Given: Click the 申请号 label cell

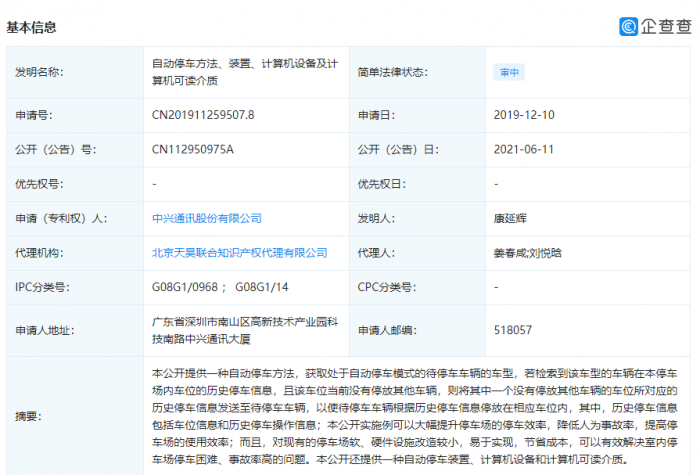Looking at the screenshot, I should click(x=75, y=115).
